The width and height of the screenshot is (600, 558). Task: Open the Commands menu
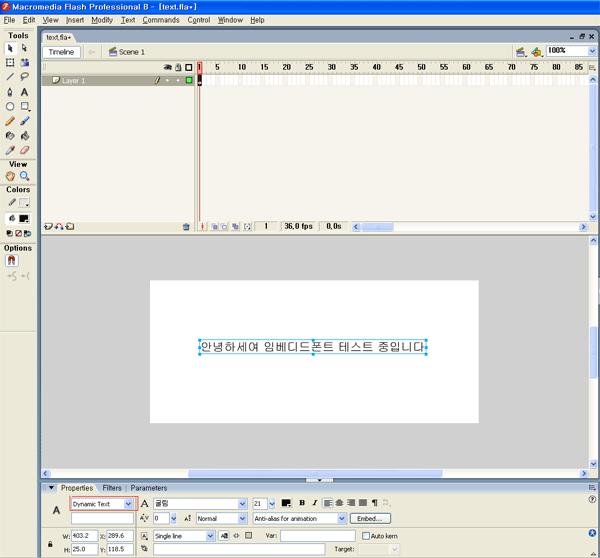click(161, 20)
